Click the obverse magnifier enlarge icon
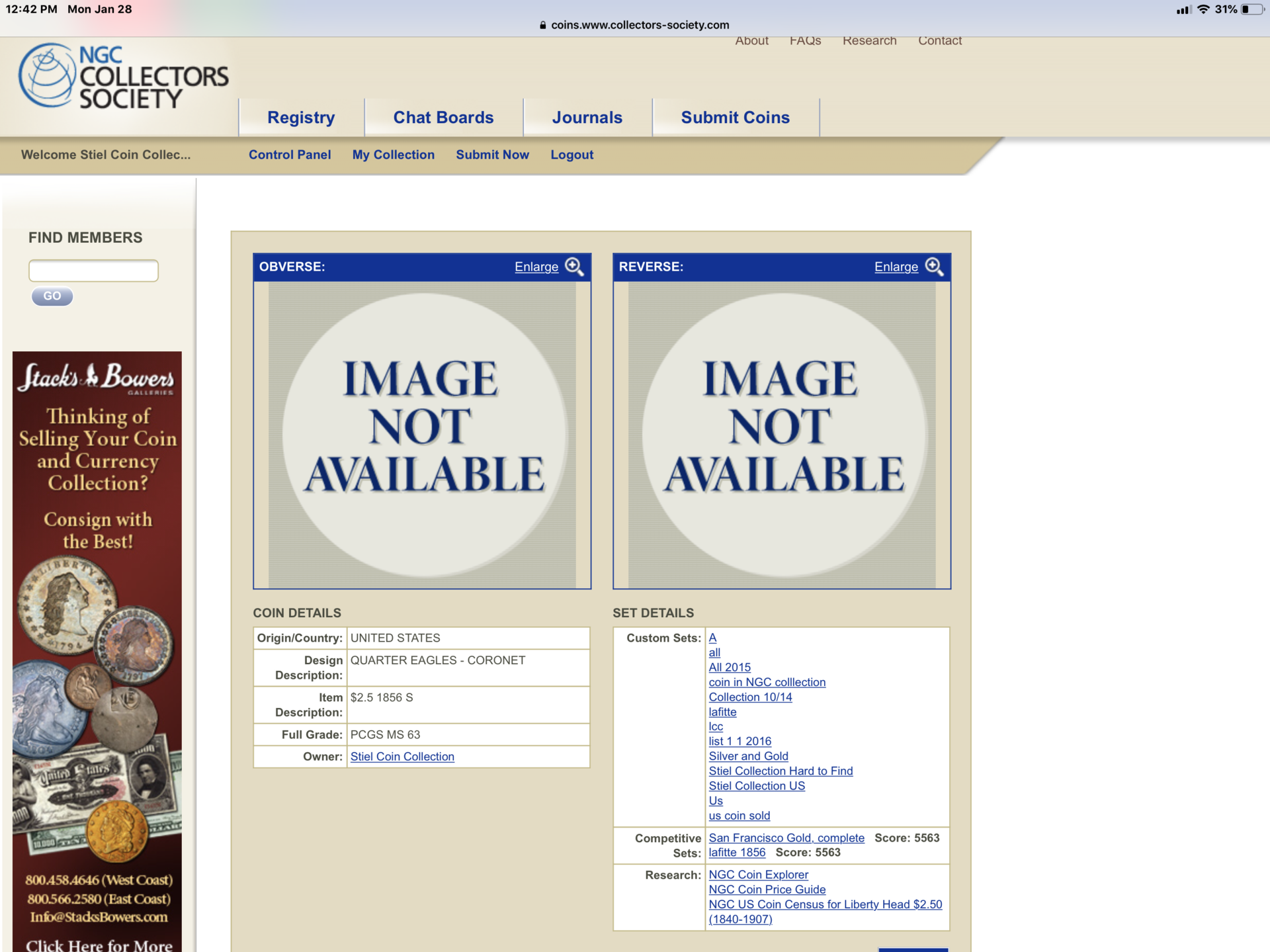 (574, 267)
